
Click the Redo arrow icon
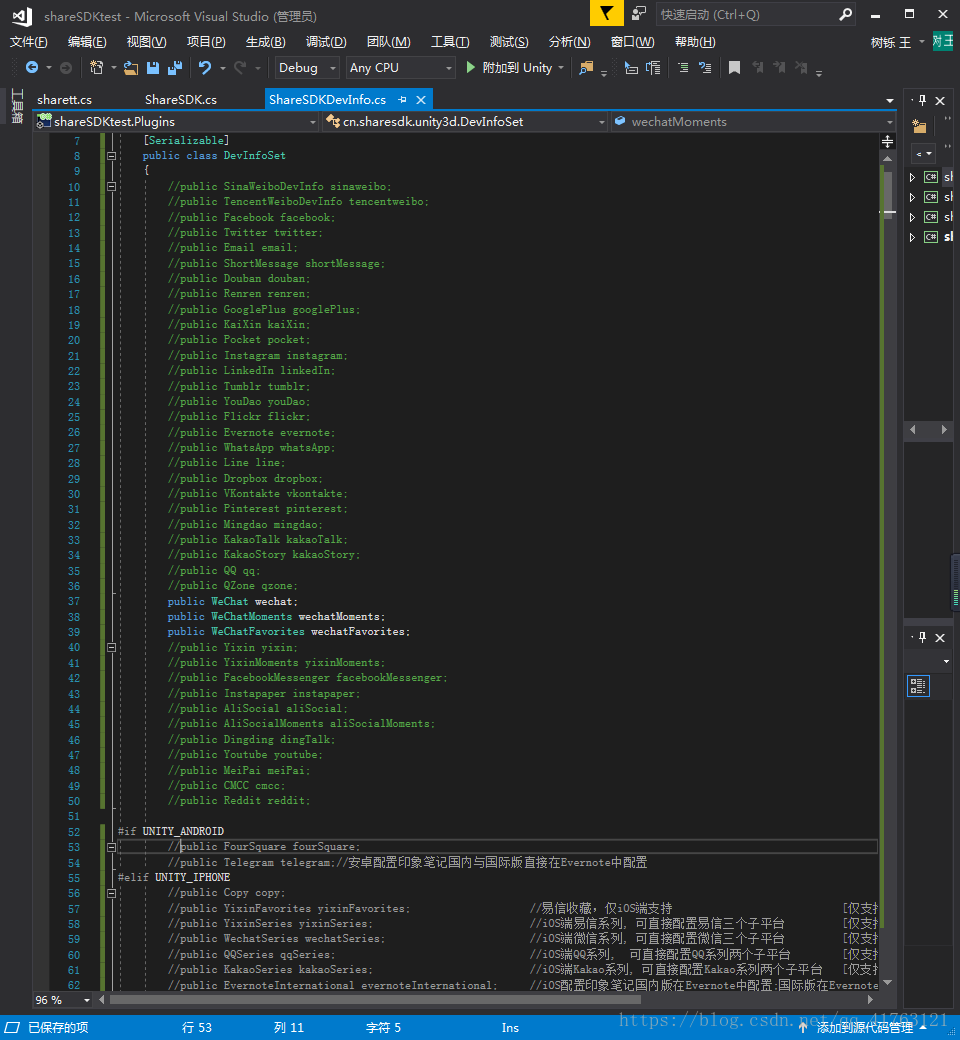(x=240, y=68)
